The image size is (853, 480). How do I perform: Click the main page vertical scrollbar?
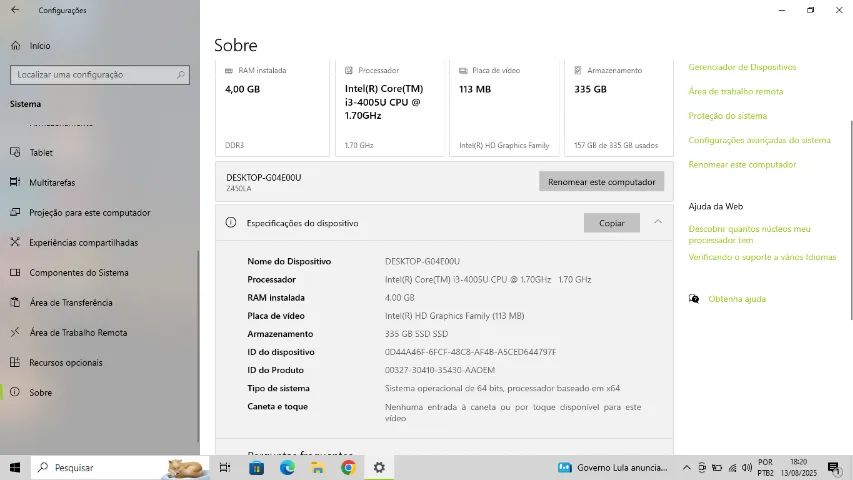coord(850,220)
